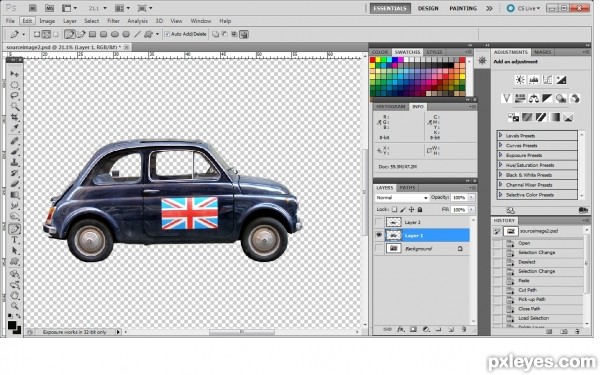Select the Path Selection tool
Image resolution: width=600 pixels, height=375 pixels.
[x=15, y=251]
